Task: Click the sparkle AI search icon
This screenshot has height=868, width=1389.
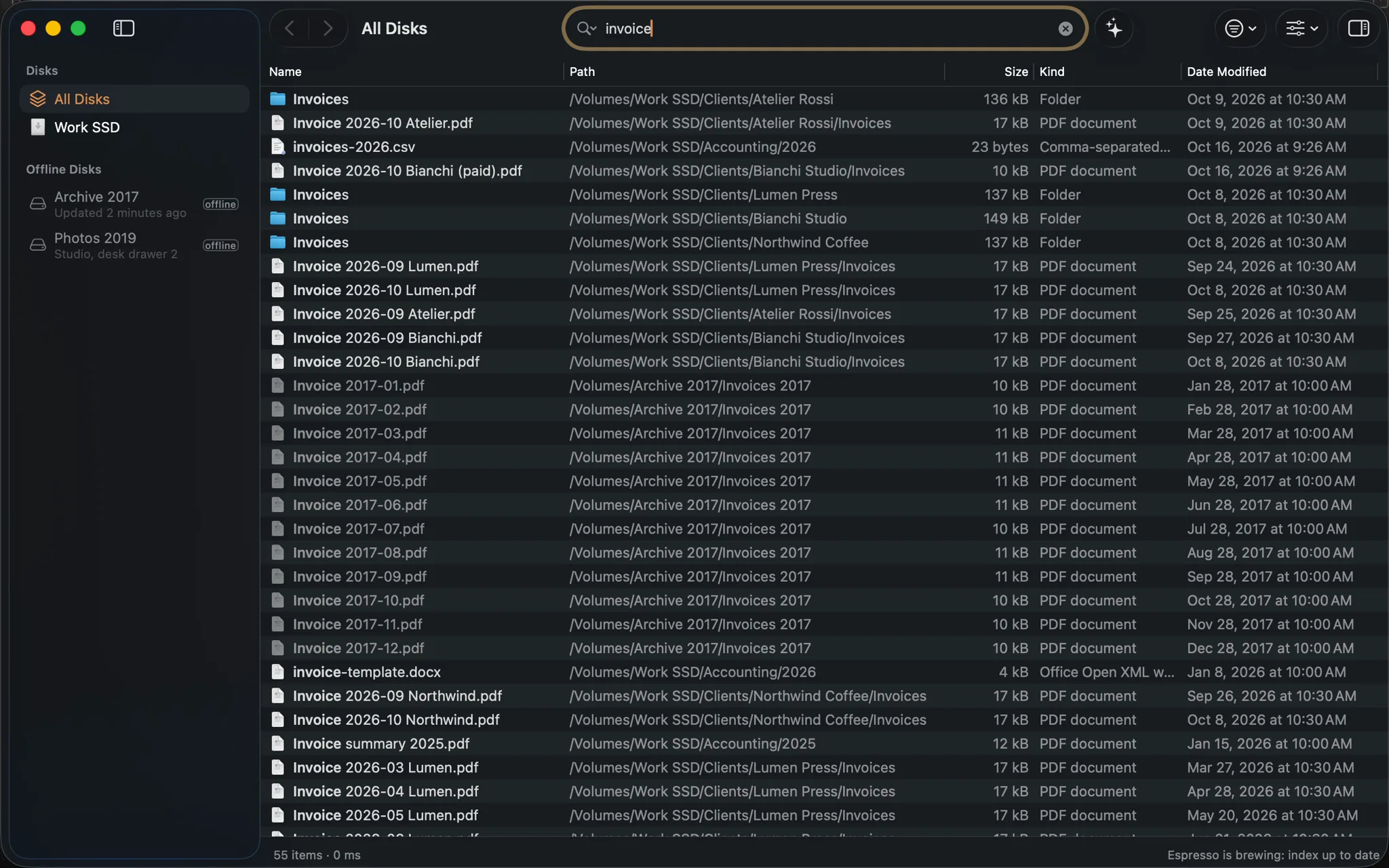Action: point(1114,28)
